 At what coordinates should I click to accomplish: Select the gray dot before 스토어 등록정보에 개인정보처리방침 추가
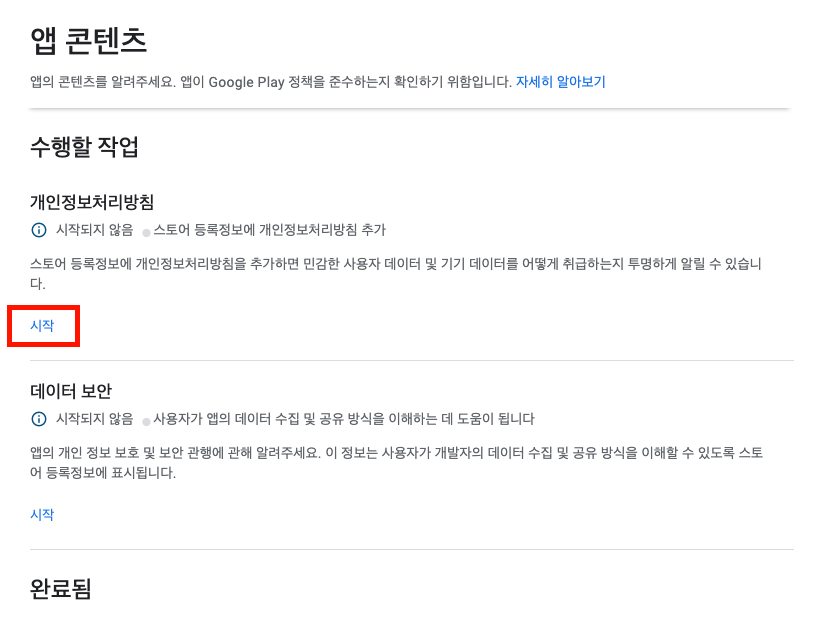click(x=147, y=232)
